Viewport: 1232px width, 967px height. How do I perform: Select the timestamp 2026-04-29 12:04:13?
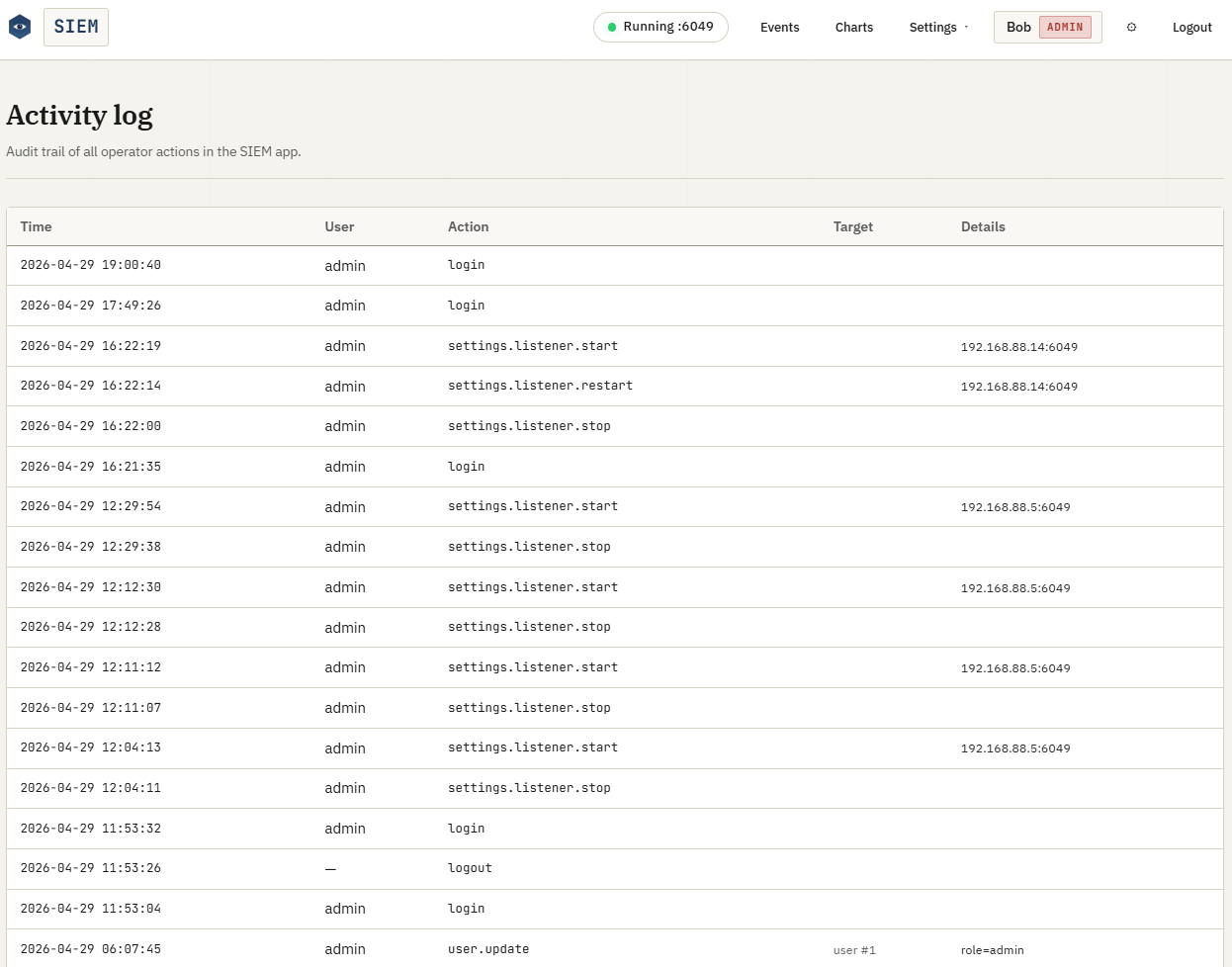[x=91, y=747]
